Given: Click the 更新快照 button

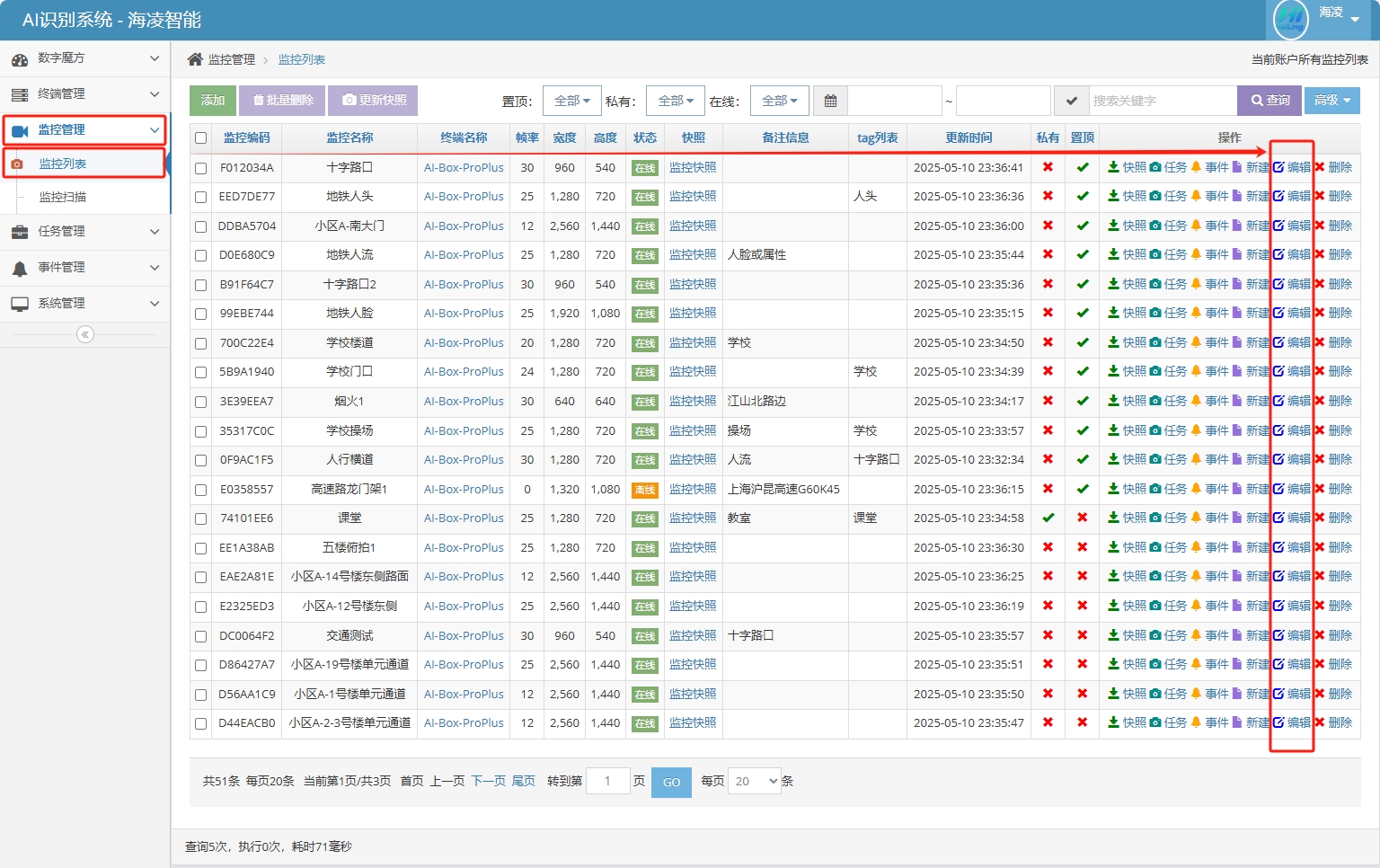Looking at the screenshot, I should [373, 101].
